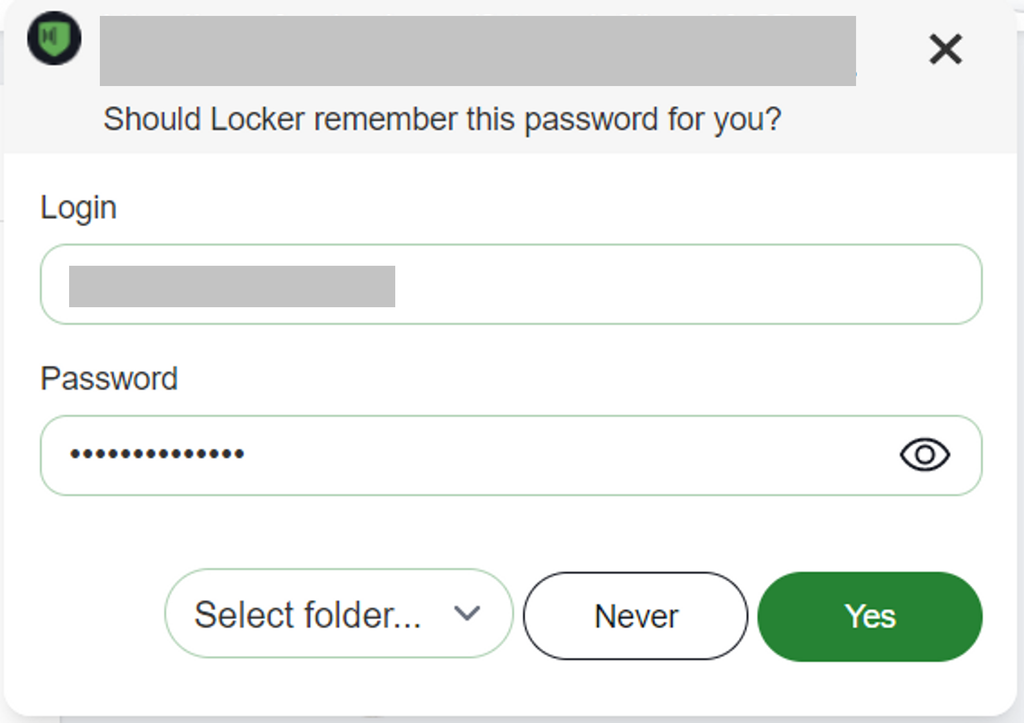Toggle password visibility with the eye control
This screenshot has height=723, width=1024.
[924, 455]
